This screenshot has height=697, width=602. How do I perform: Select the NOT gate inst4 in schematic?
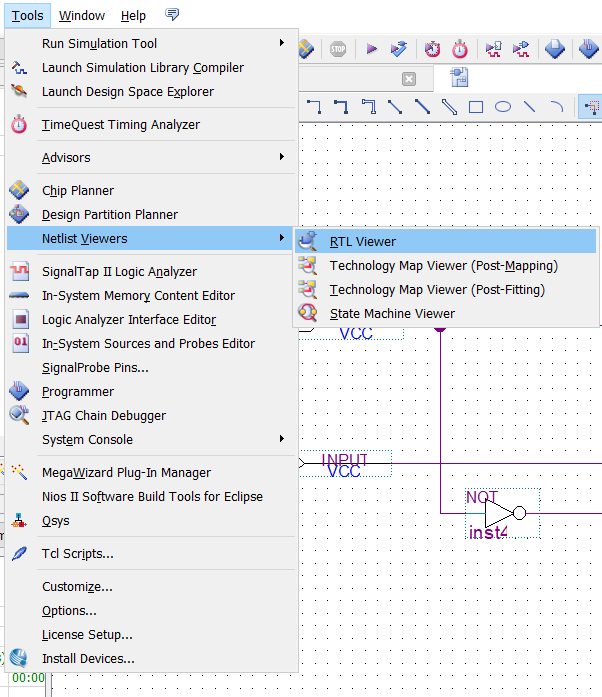[x=502, y=513]
